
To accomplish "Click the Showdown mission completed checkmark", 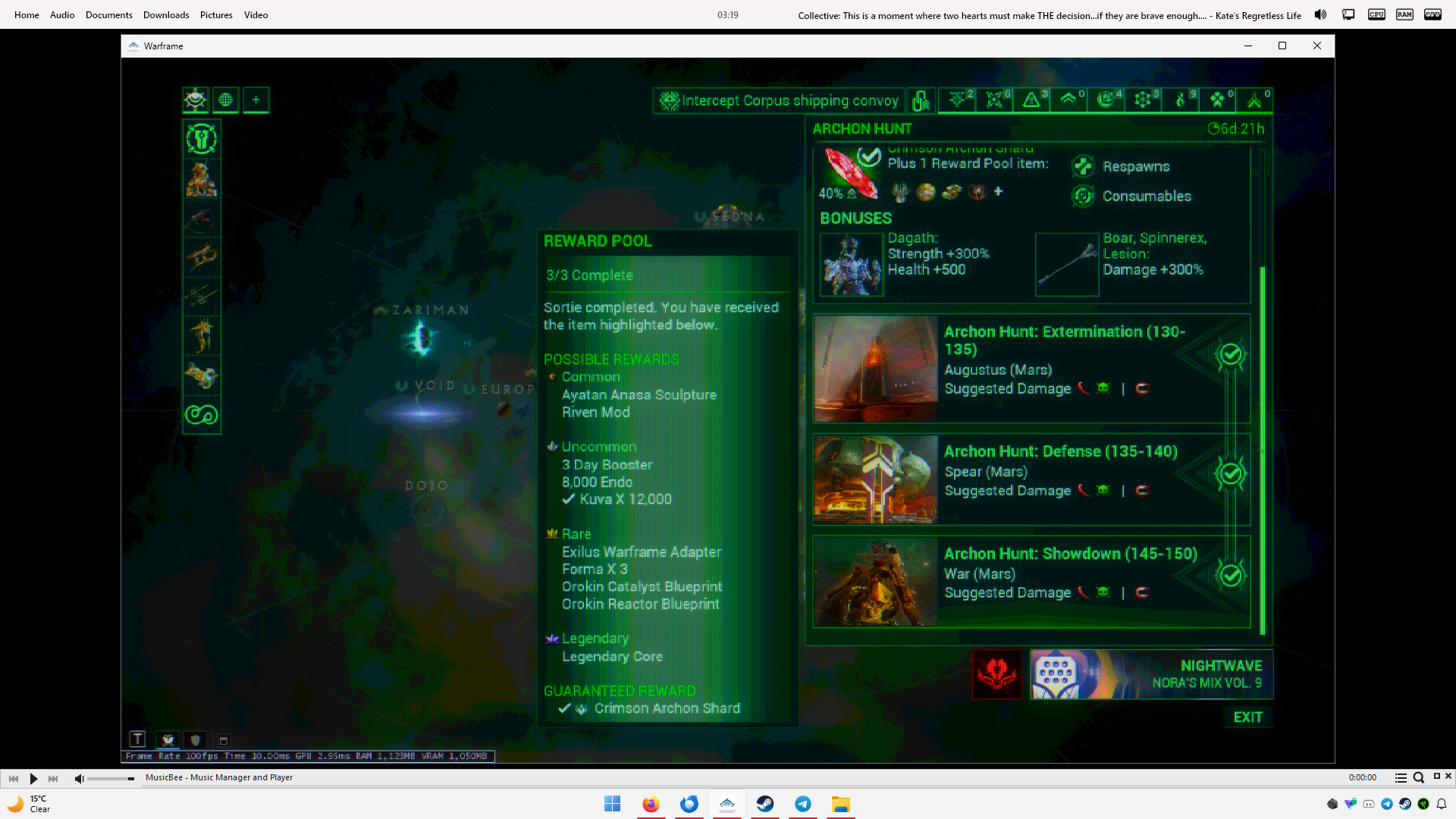I will 1230,575.
